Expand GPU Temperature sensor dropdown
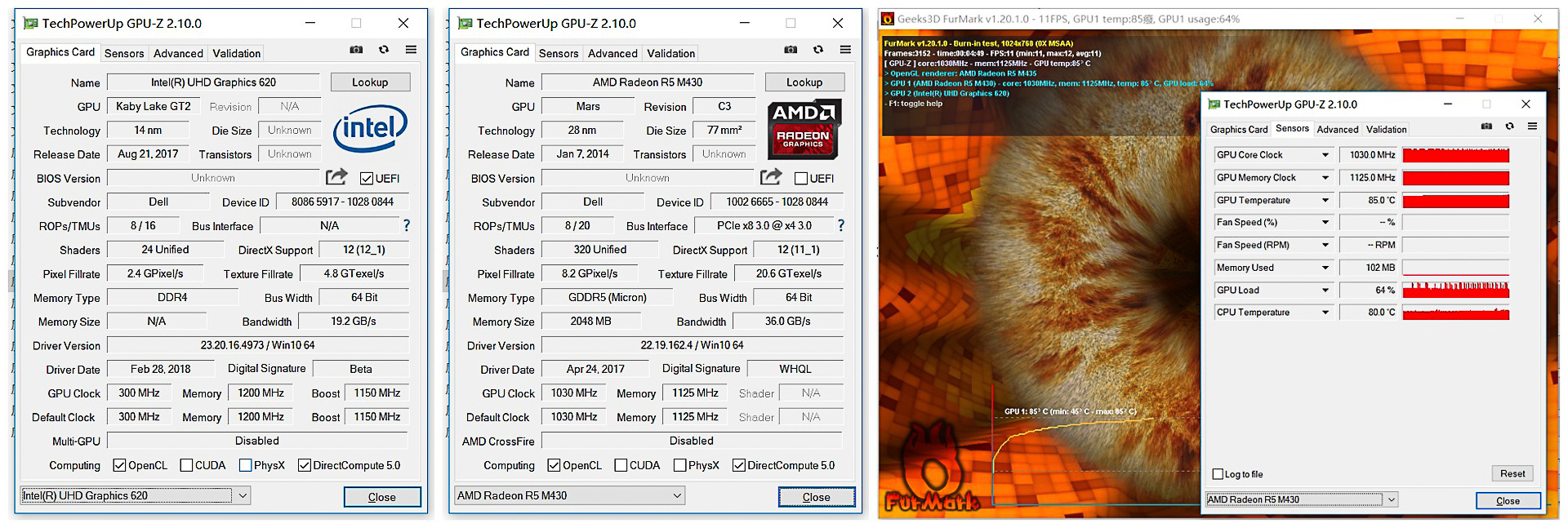 tap(1325, 200)
